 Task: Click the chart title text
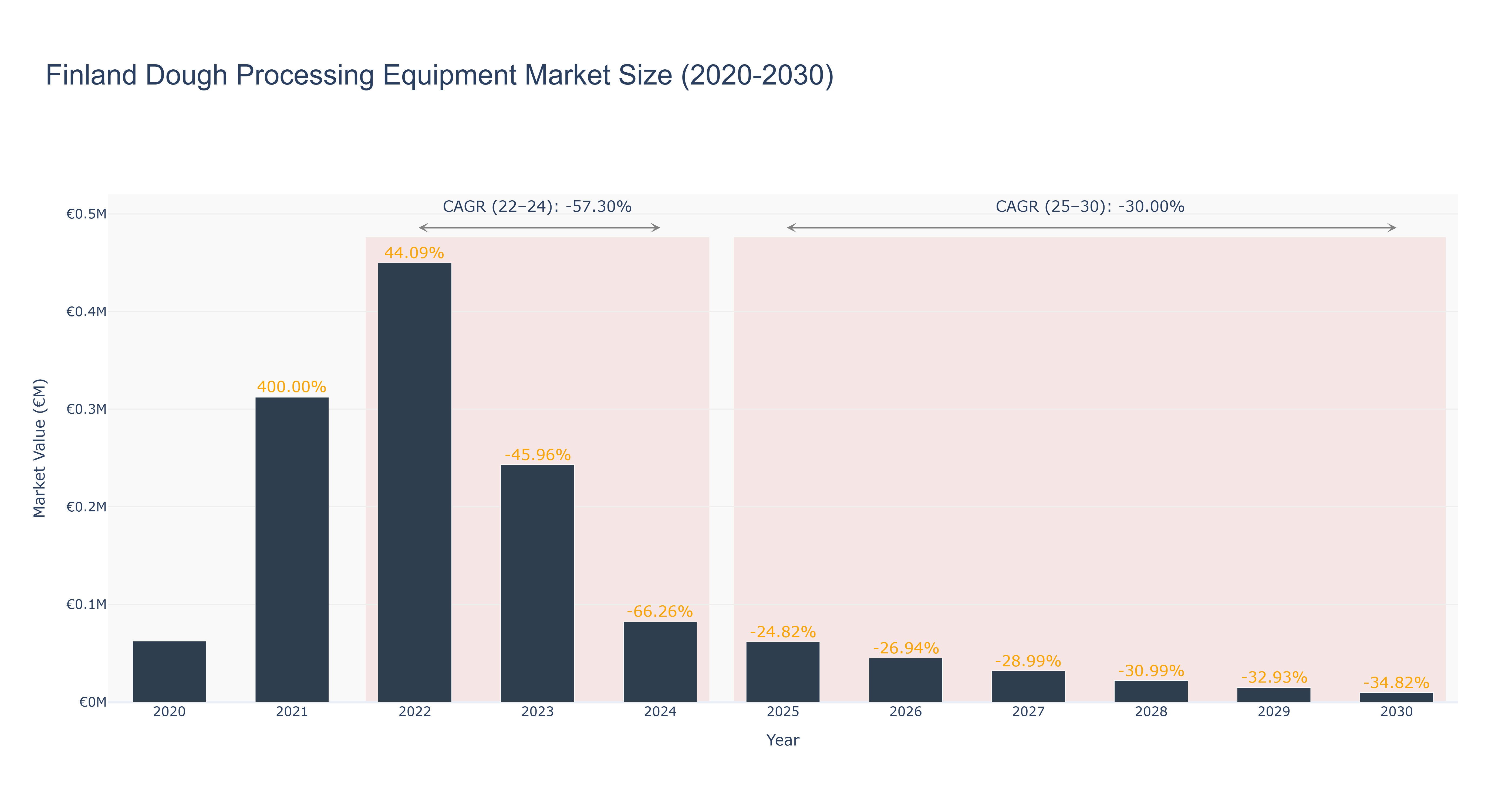[440, 75]
